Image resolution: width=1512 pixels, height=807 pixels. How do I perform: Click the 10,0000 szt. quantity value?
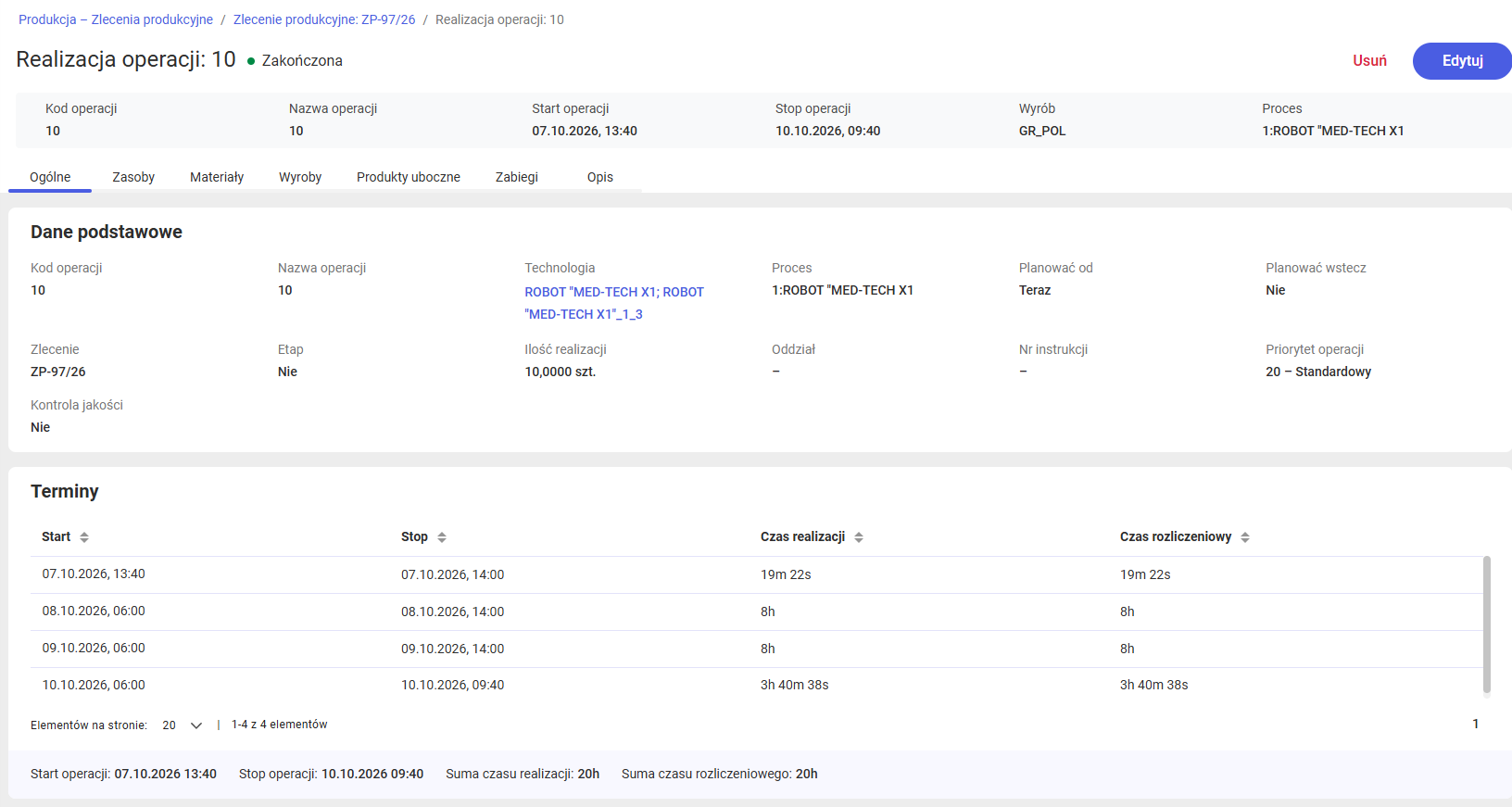561,372
